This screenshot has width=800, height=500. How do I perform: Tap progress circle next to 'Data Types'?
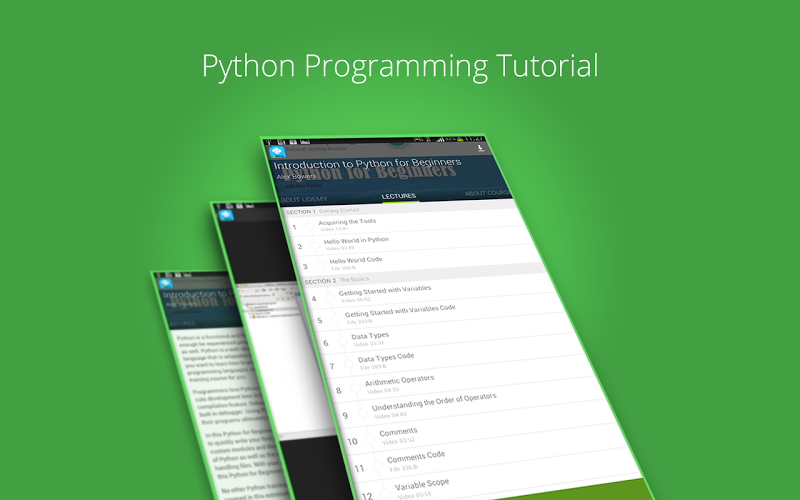[342, 340]
